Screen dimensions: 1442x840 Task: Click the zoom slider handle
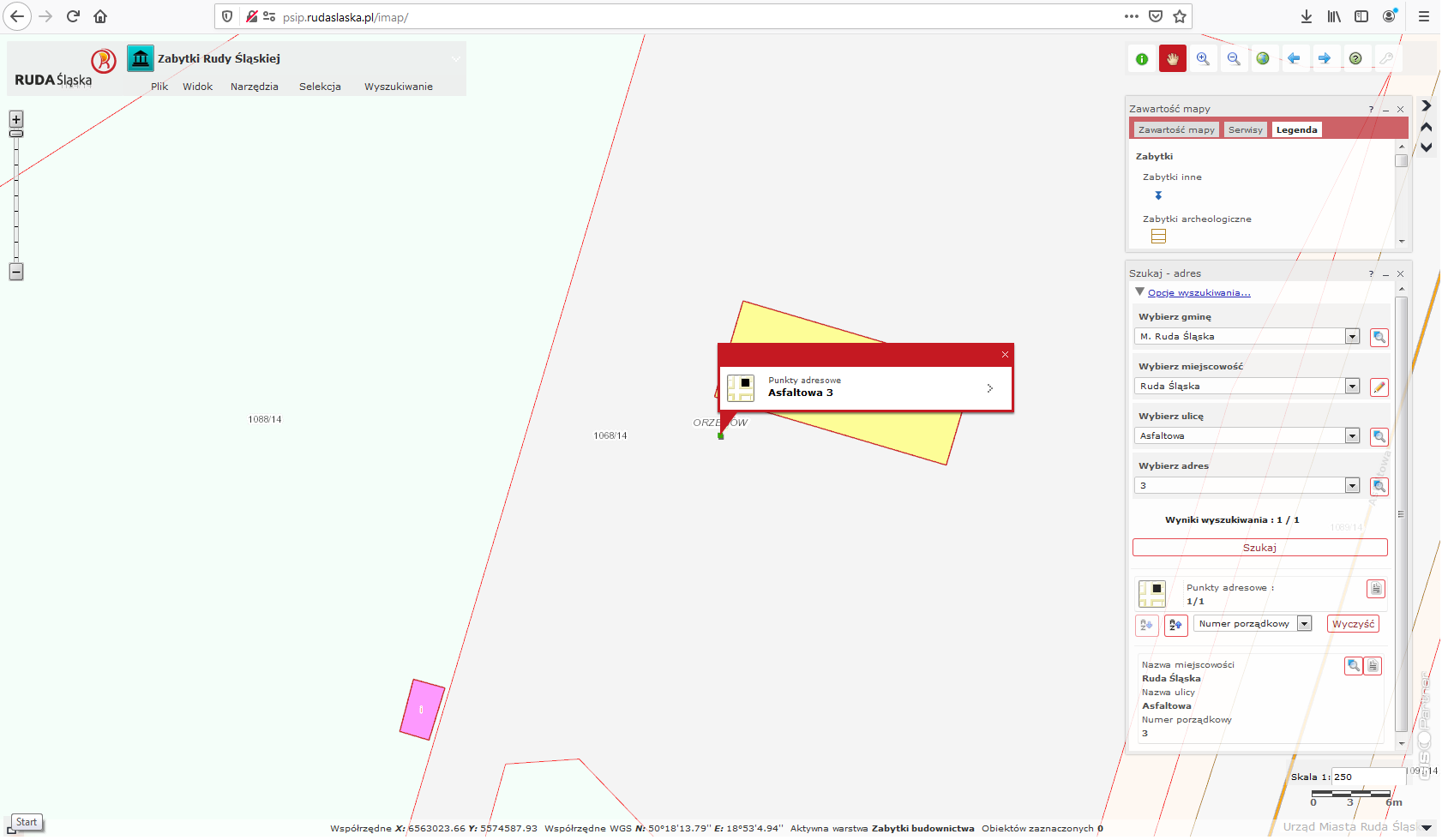click(x=16, y=134)
